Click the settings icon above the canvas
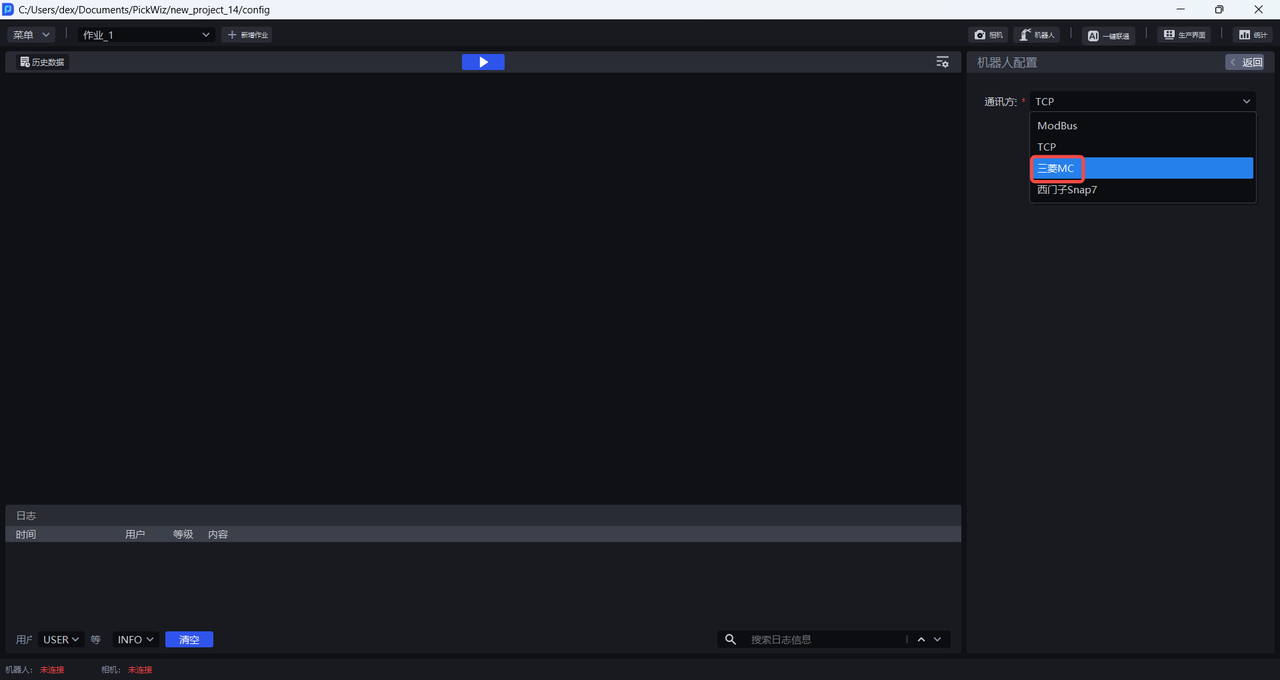The width and height of the screenshot is (1280, 680). pos(942,62)
